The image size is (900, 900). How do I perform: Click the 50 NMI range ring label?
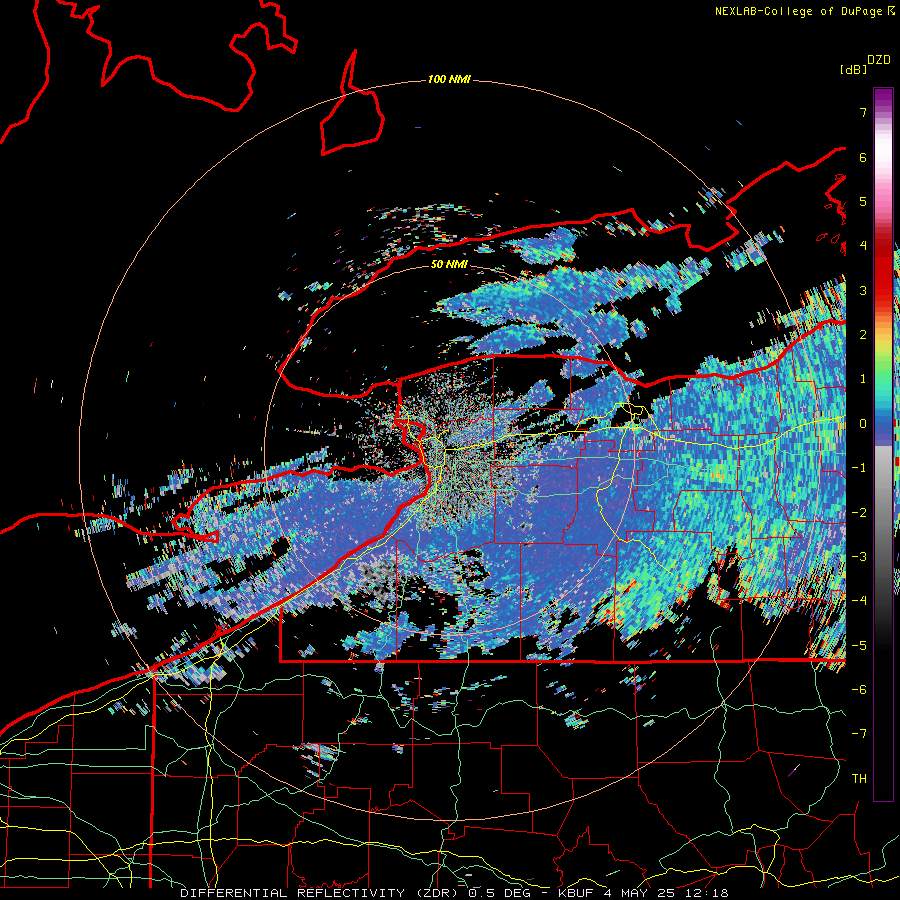coord(449,264)
